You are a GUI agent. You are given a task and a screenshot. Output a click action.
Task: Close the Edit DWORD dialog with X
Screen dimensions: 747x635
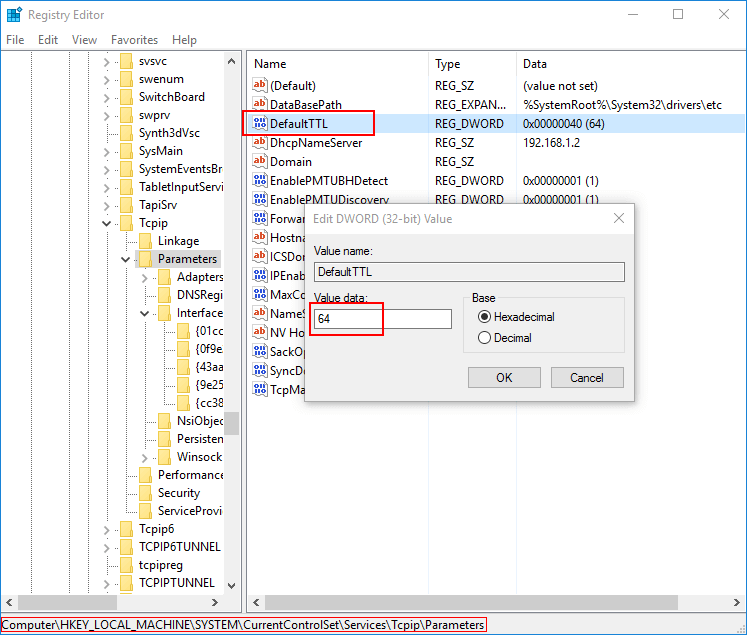619,218
